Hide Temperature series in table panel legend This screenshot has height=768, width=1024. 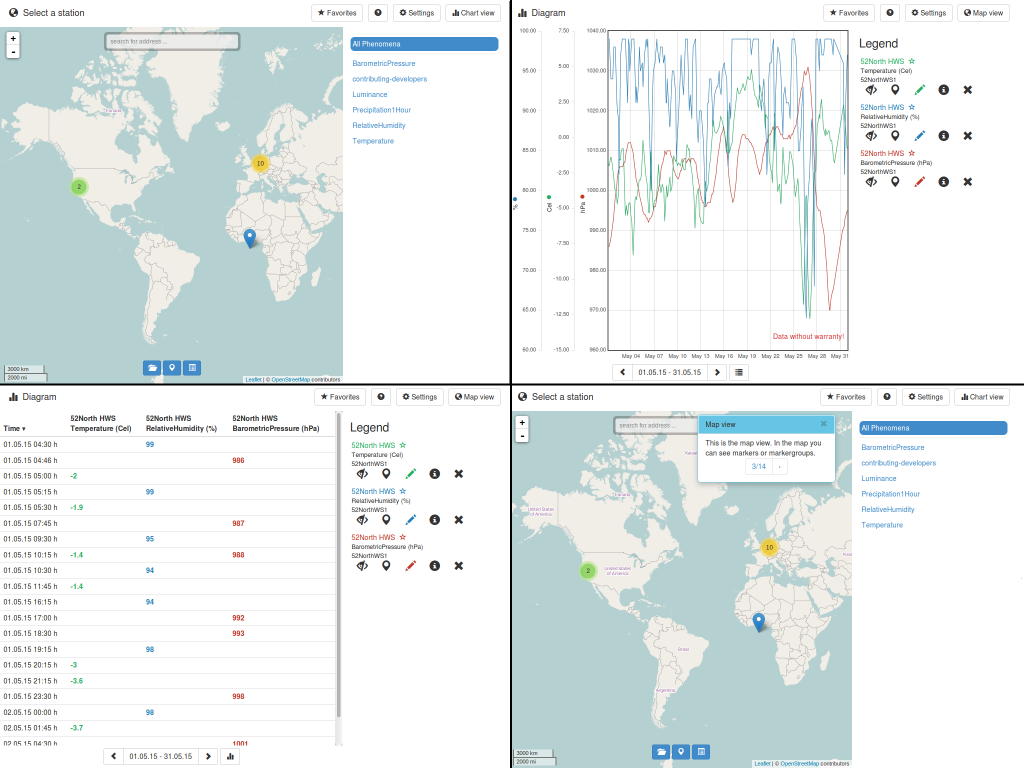click(362, 474)
